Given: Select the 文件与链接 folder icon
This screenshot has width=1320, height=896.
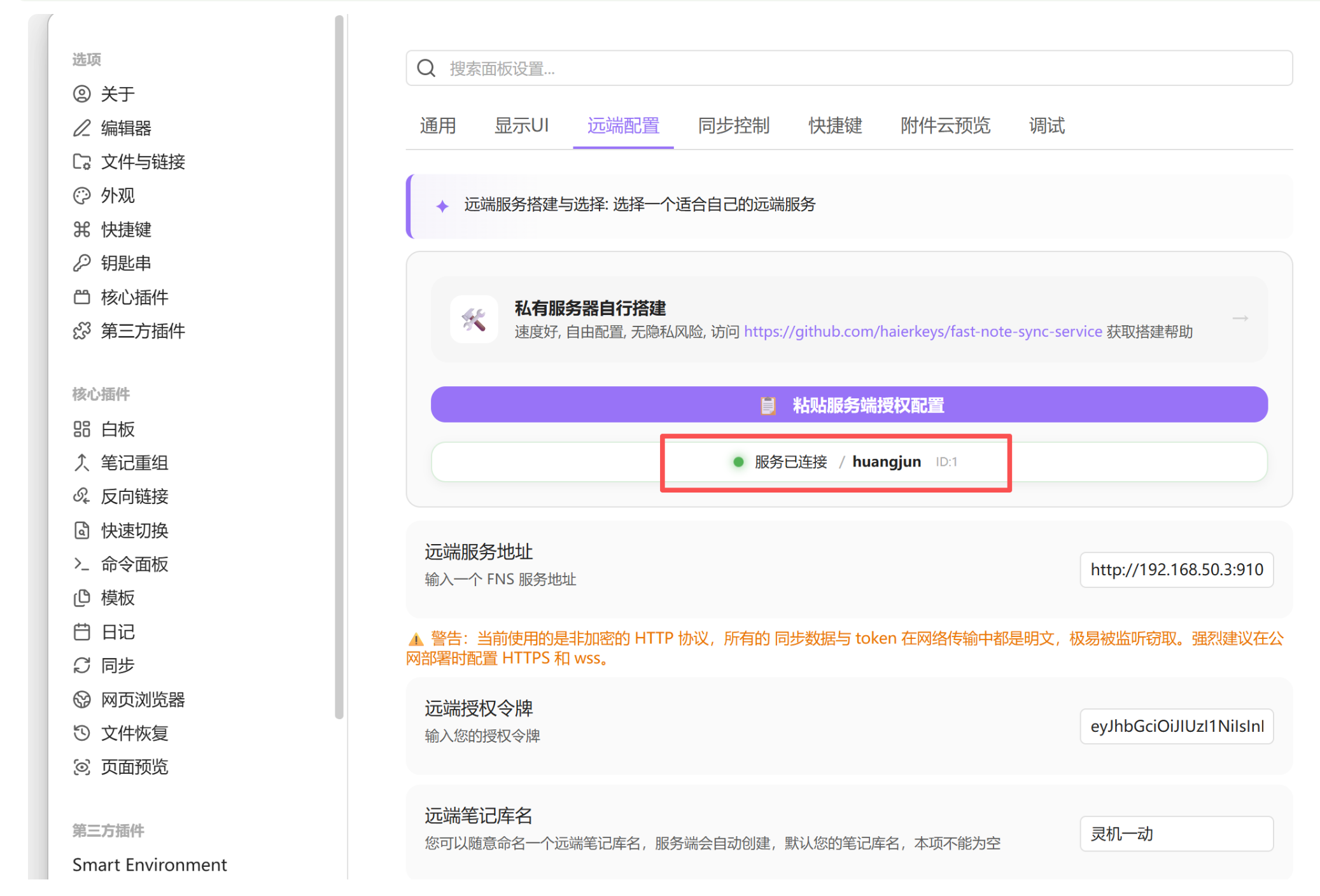Looking at the screenshot, I should [x=81, y=162].
